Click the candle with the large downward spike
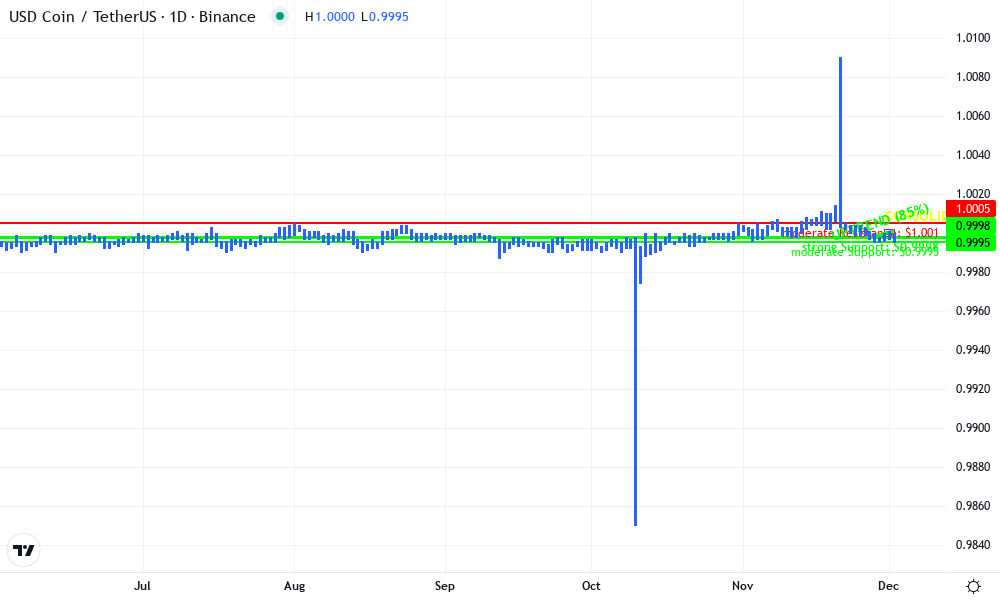Screen dimensions: 1000x600 [636, 400]
